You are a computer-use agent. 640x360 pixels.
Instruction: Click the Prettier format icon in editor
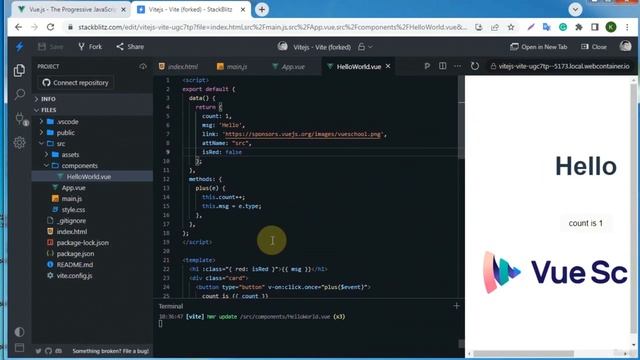(427, 66)
